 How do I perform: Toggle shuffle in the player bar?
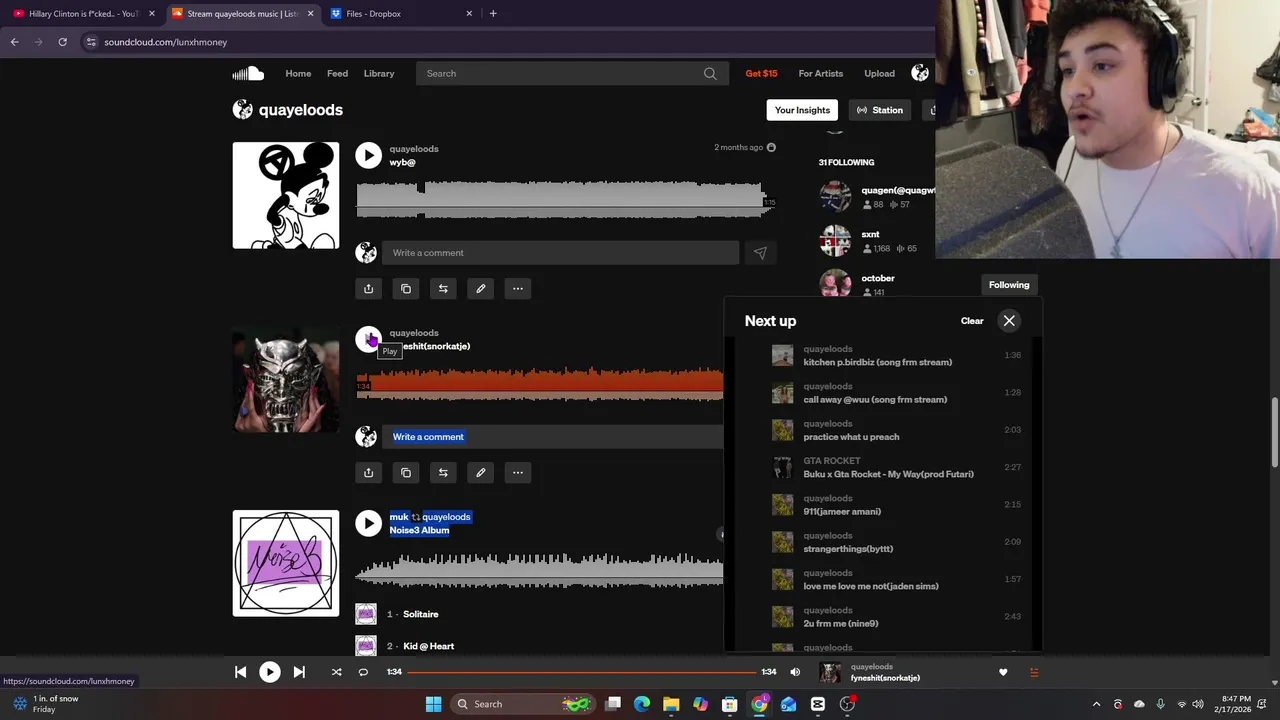coord(336,672)
